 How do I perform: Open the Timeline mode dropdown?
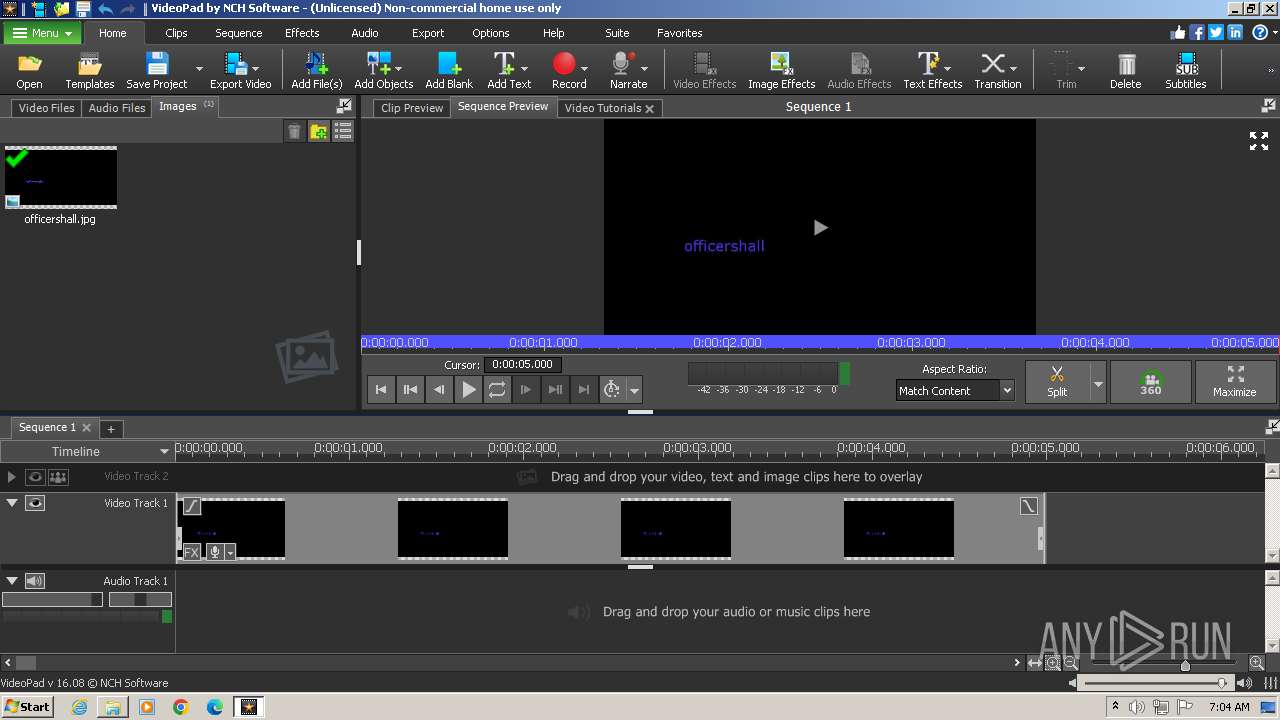[164, 452]
